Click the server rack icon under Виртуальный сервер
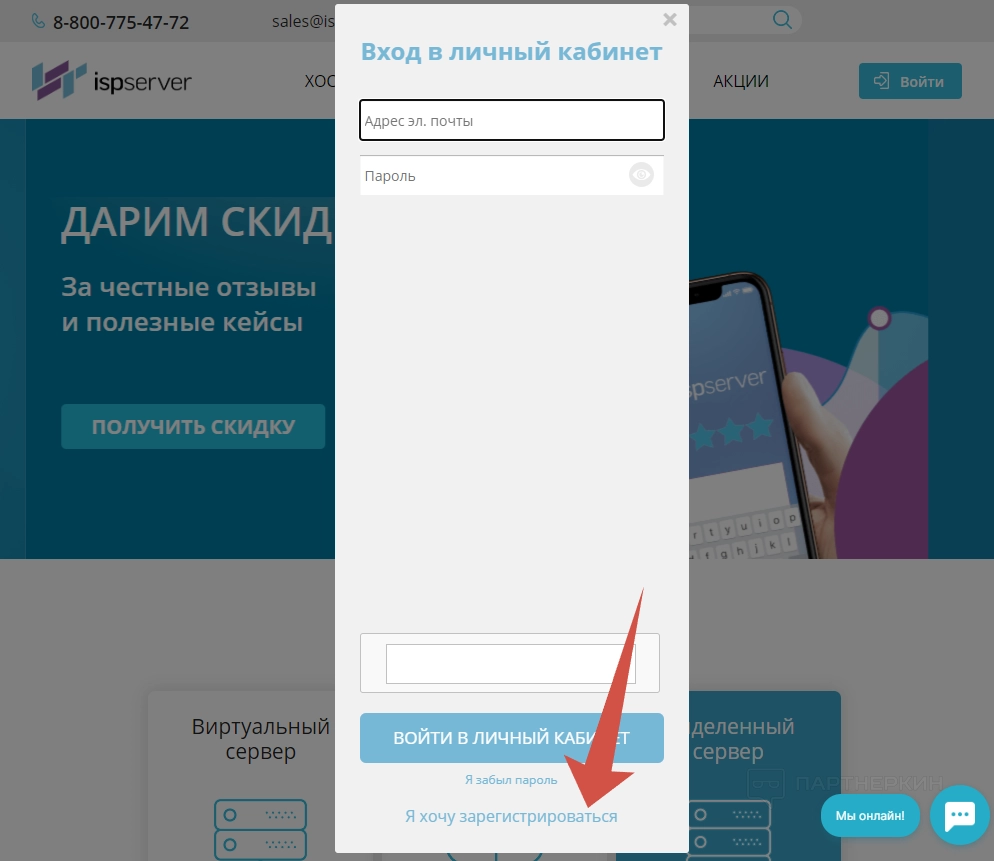 pos(261,829)
